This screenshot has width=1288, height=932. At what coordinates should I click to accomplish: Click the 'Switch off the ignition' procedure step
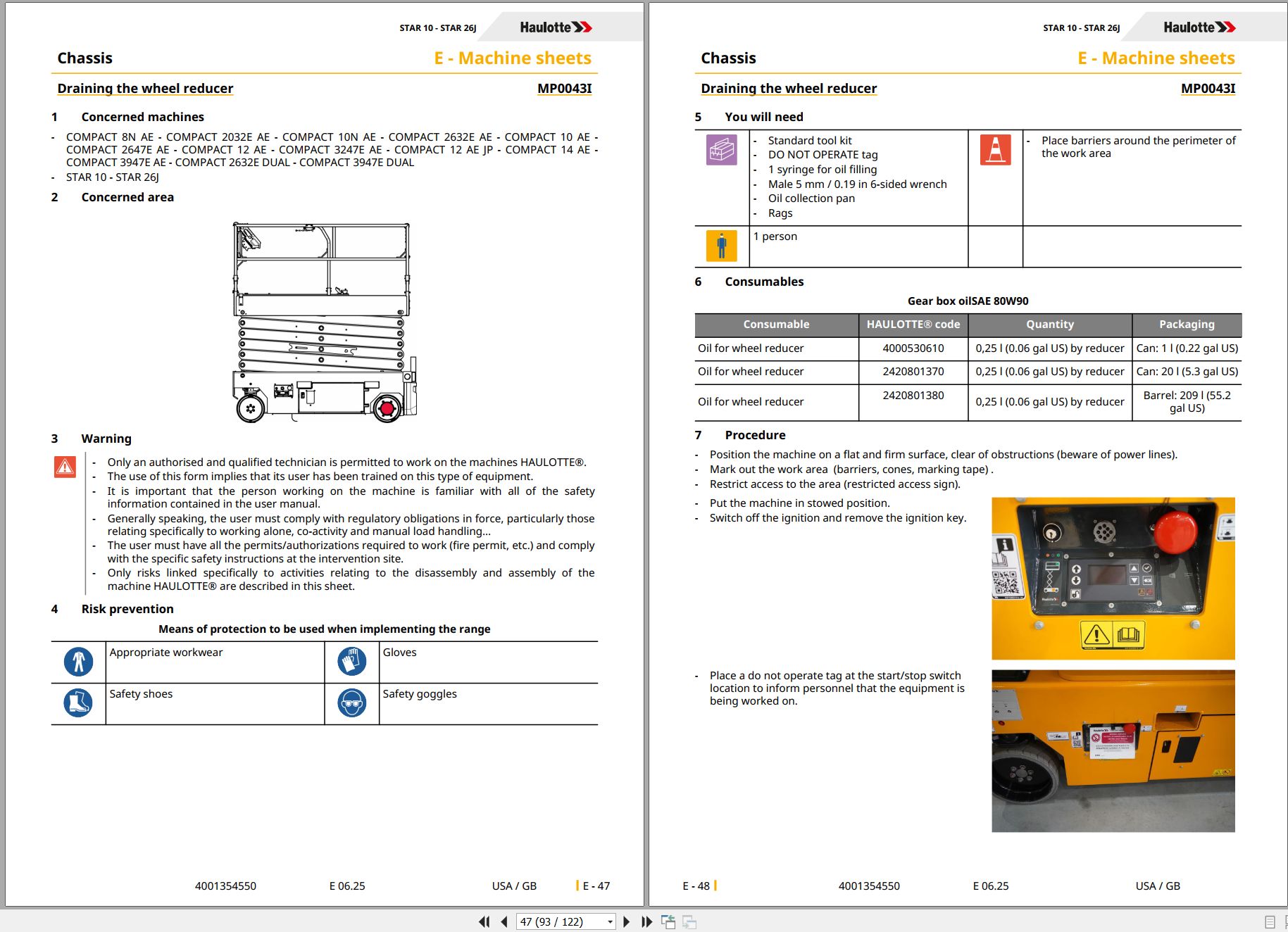pyautogui.click(x=838, y=518)
